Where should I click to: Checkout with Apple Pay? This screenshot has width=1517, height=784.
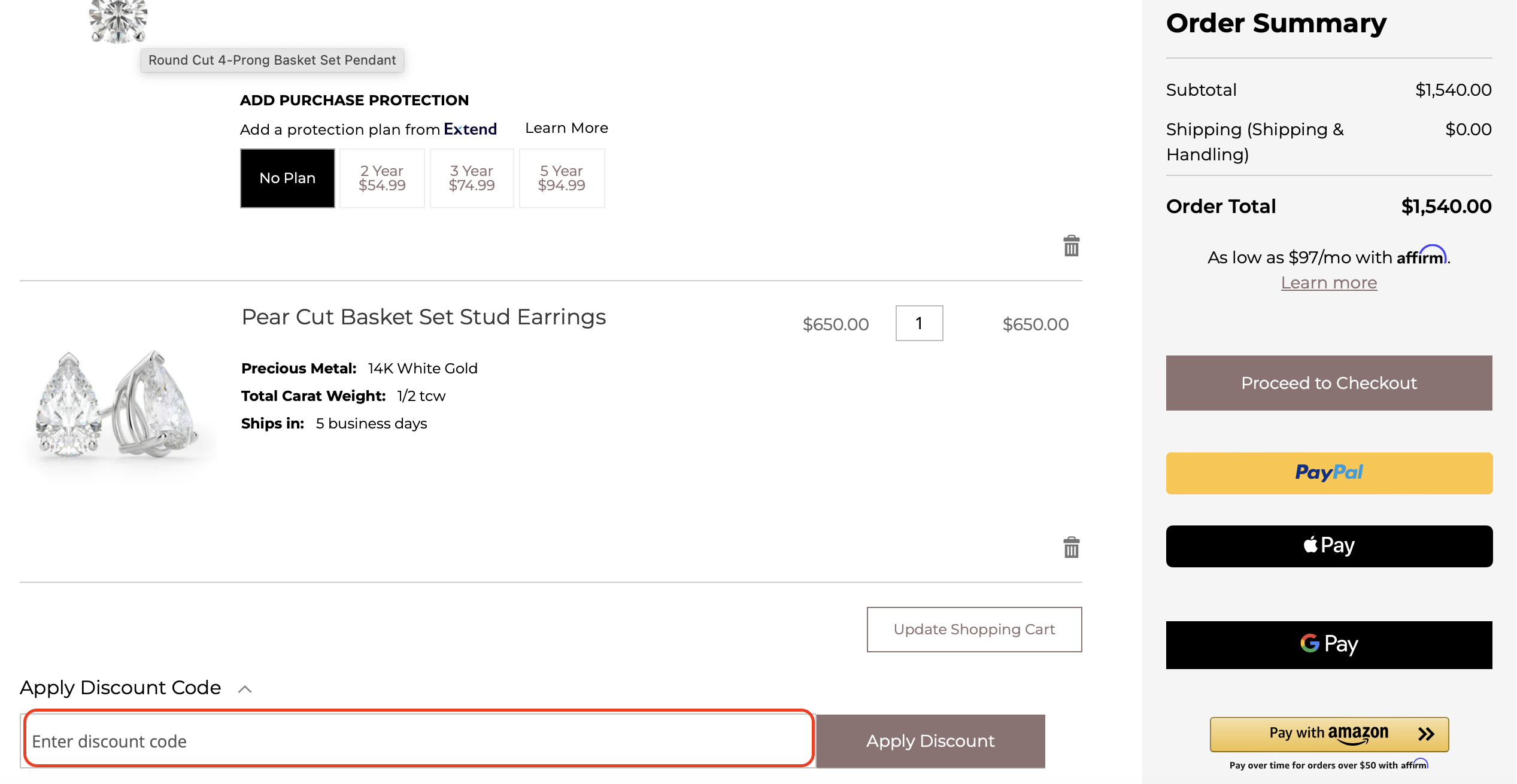(x=1328, y=545)
